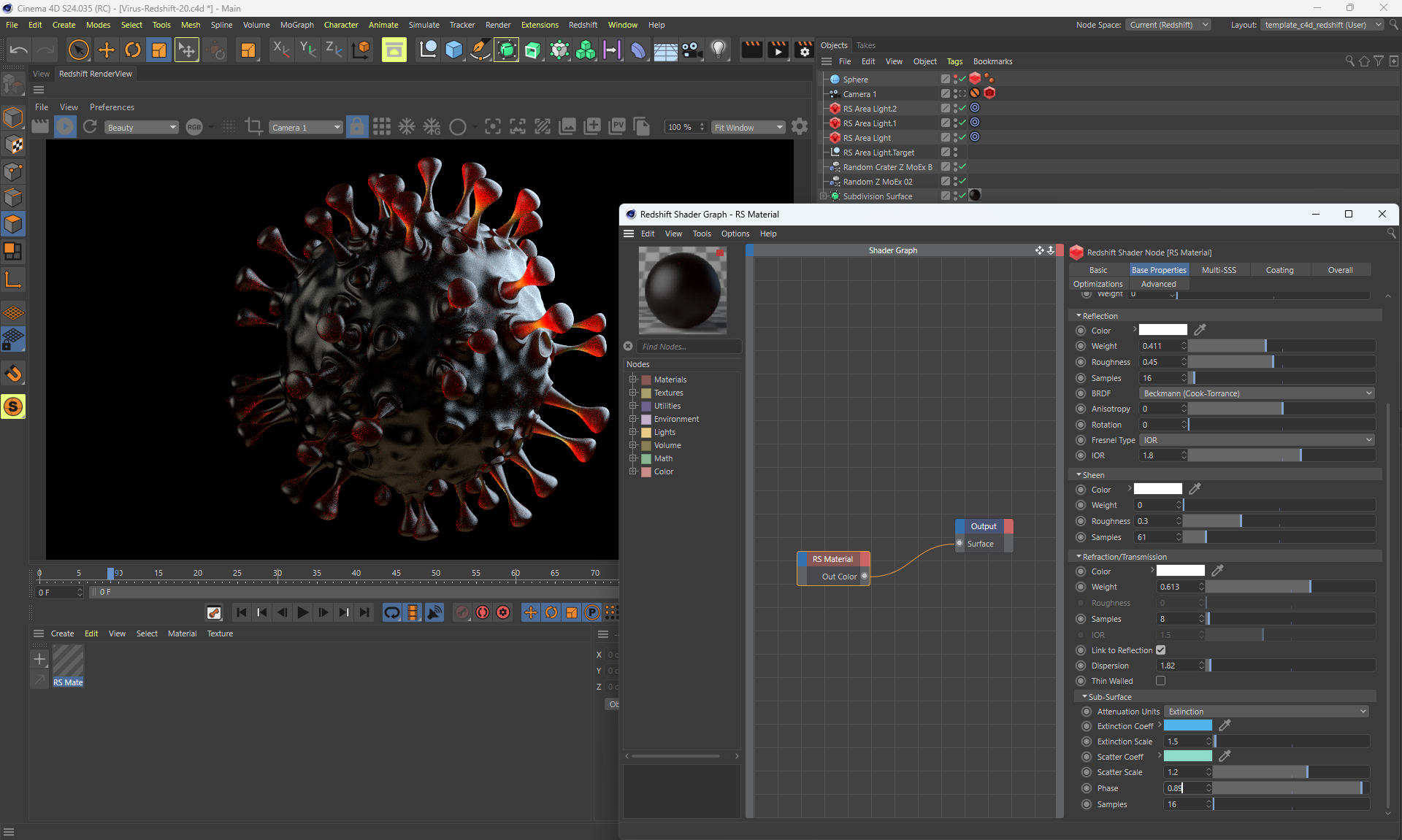Disable the Link to Reflection checkbox

(1160, 650)
